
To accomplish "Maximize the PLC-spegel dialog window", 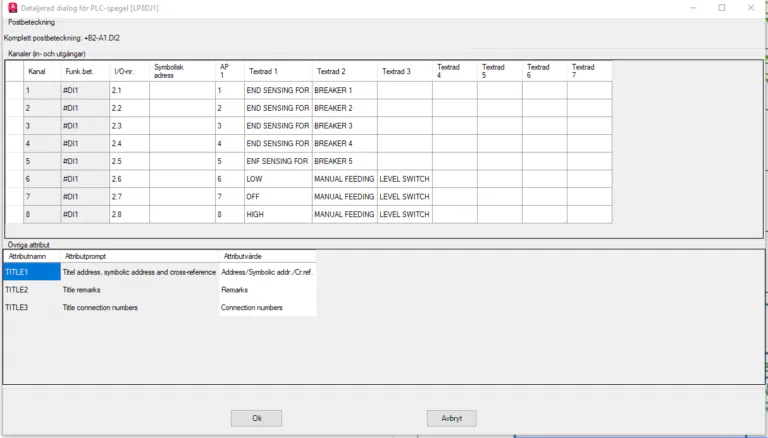I will [721, 7].
